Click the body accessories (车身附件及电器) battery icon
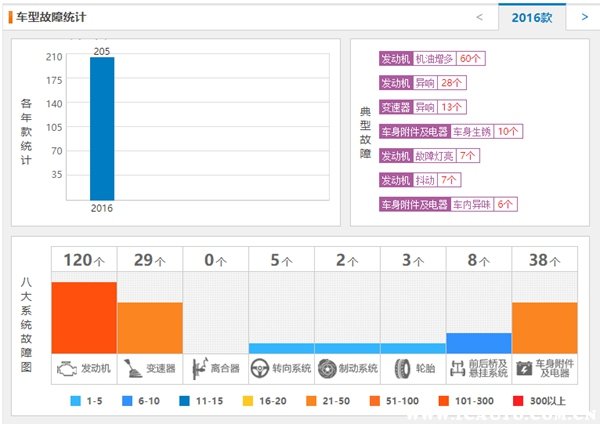This screenshot has width=600, height=424. (x=524, y=368)
